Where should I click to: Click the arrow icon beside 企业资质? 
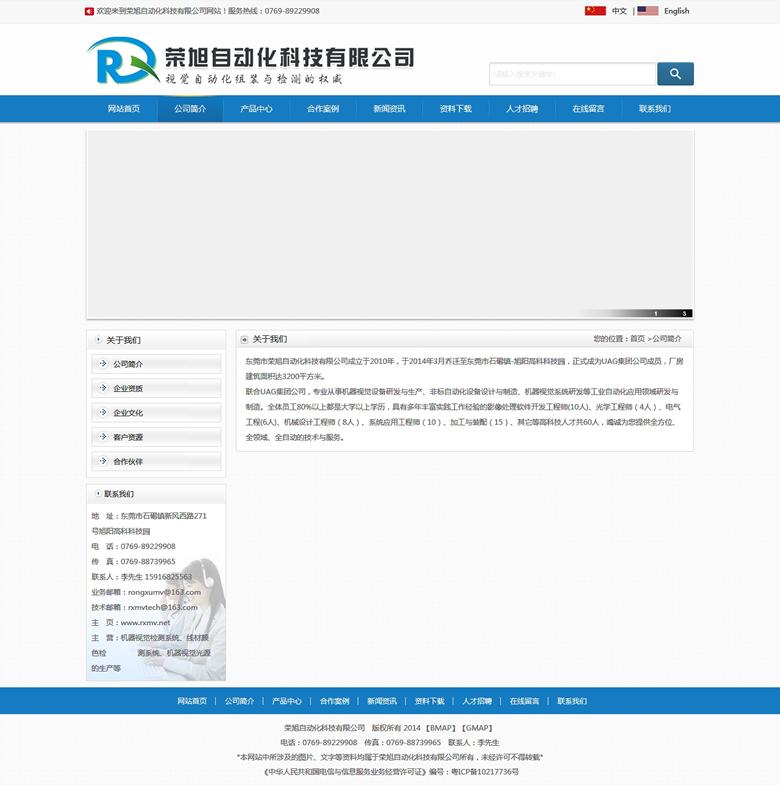[x=103, y=388]
